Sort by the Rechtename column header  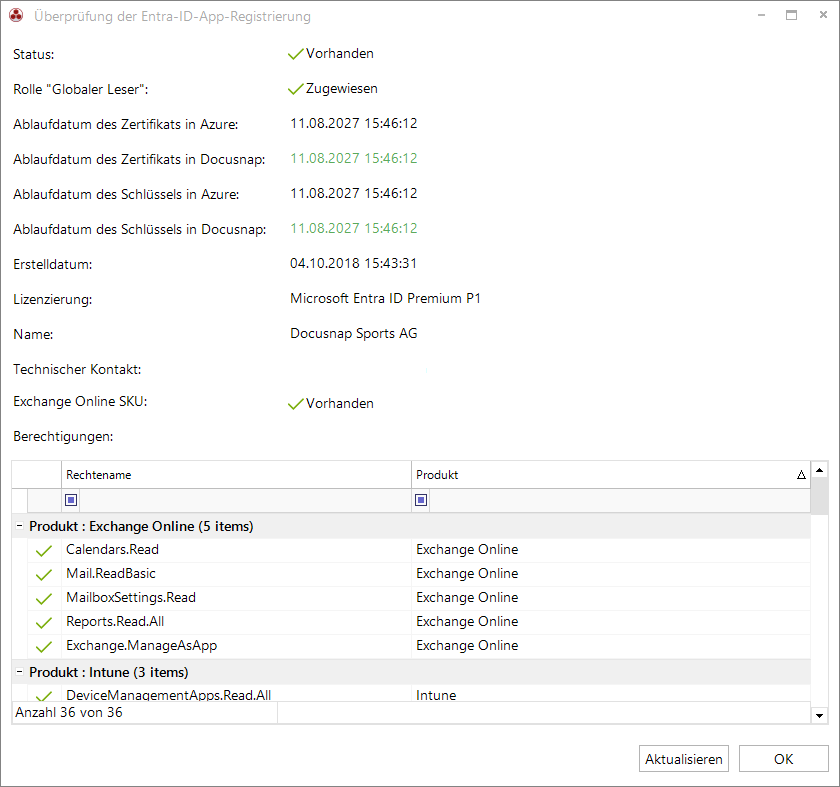pyautogui.click(x=236, y=475)
